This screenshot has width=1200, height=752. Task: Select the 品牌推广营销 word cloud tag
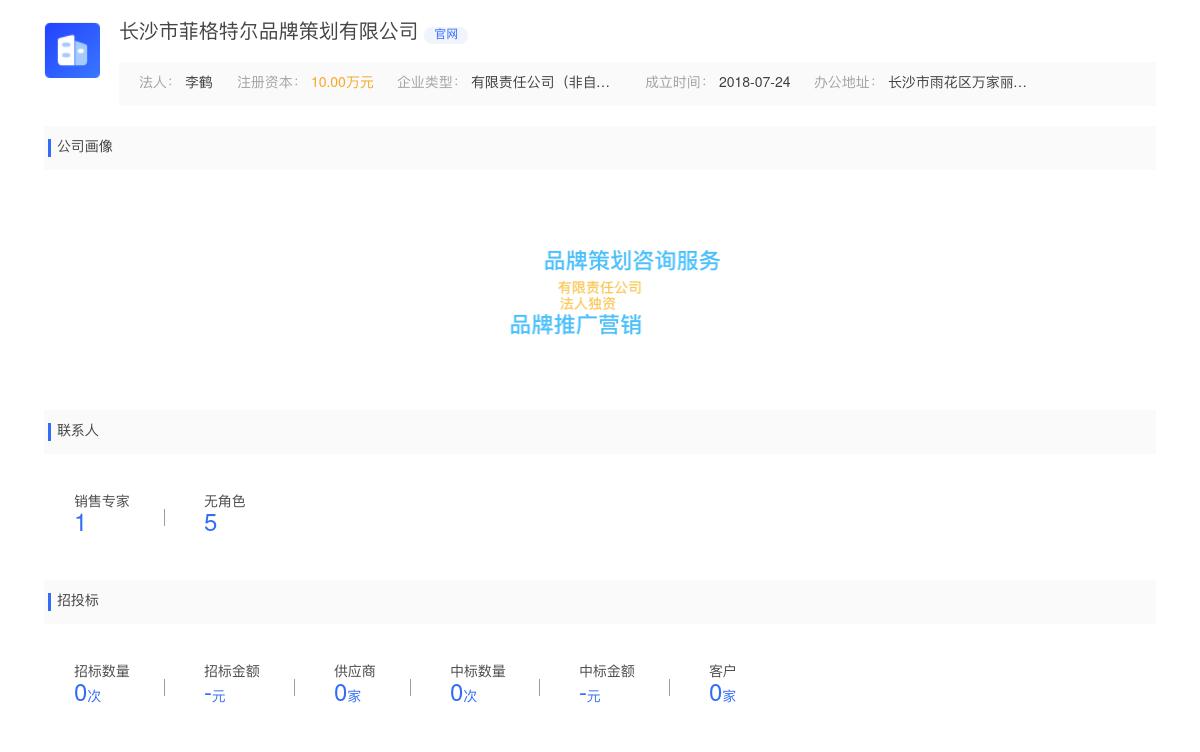[x=575, y=324]
